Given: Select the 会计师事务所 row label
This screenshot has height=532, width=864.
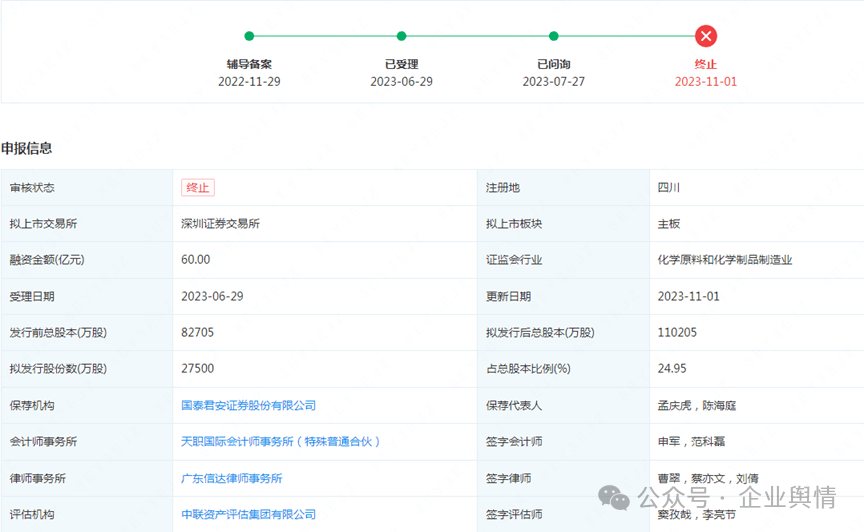Looking at the screenshot, I should click(43, 442).
